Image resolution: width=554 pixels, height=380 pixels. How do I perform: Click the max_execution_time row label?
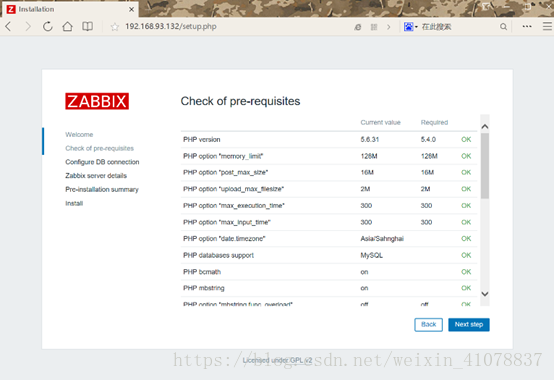pyautogui.click(x=234, y=206)
